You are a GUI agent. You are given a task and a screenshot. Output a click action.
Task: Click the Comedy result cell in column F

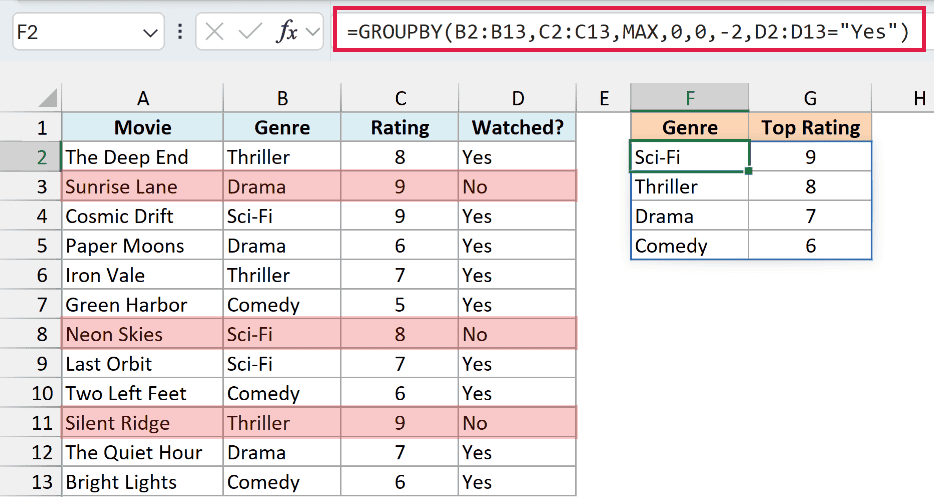click(690, 246)
